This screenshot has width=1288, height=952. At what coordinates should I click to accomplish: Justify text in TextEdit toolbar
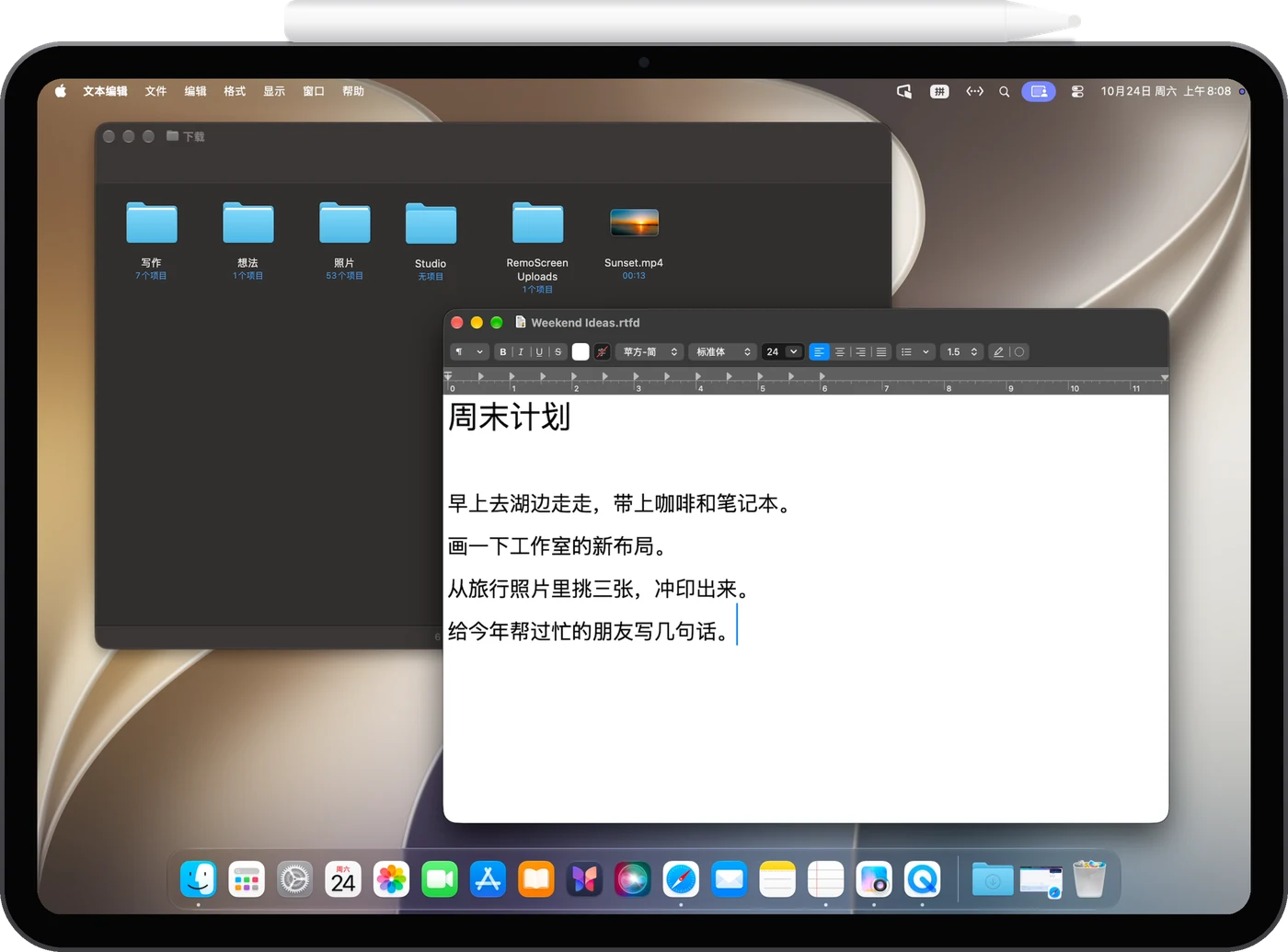881,352
